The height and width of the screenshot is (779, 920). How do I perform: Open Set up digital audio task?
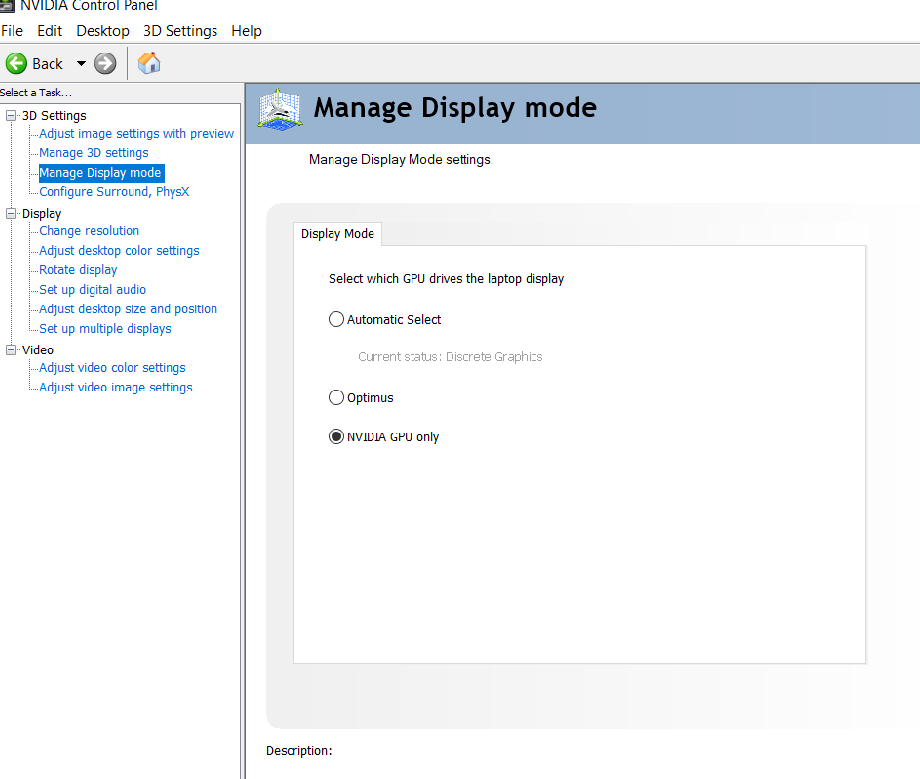(x=92, y=290)
